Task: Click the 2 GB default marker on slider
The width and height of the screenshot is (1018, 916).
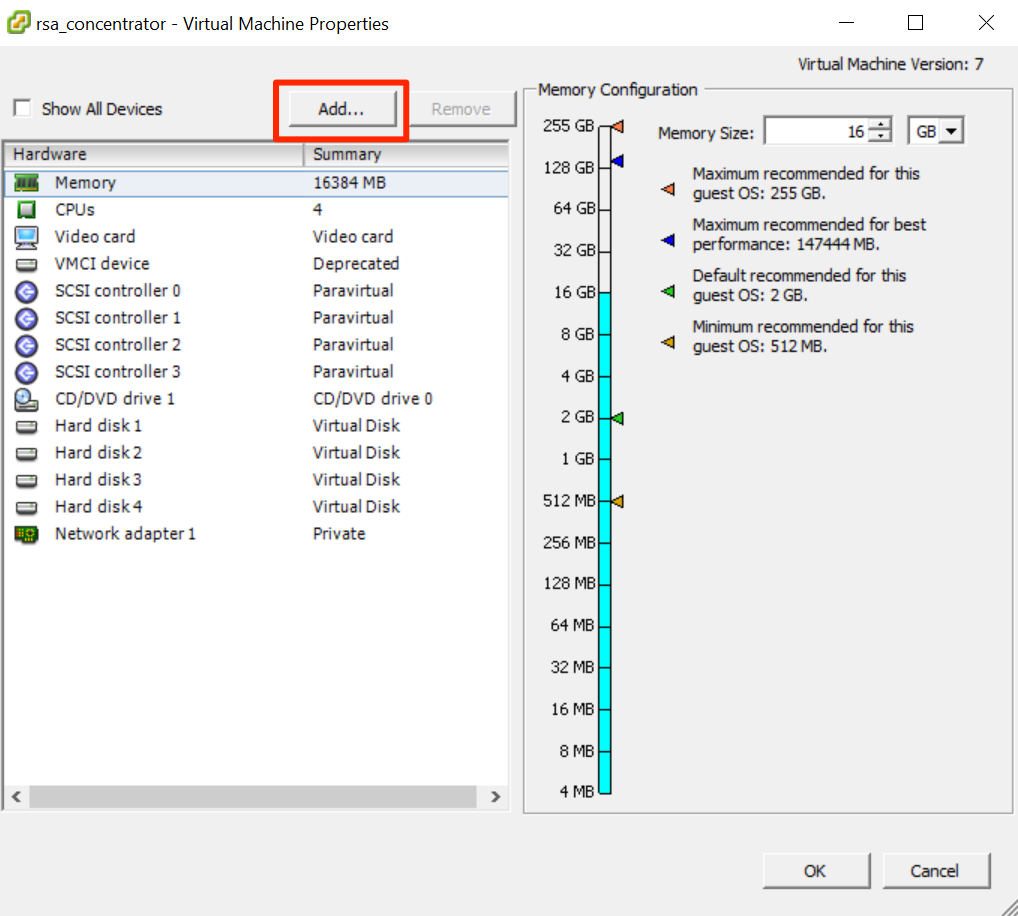Action: [618, 418]
